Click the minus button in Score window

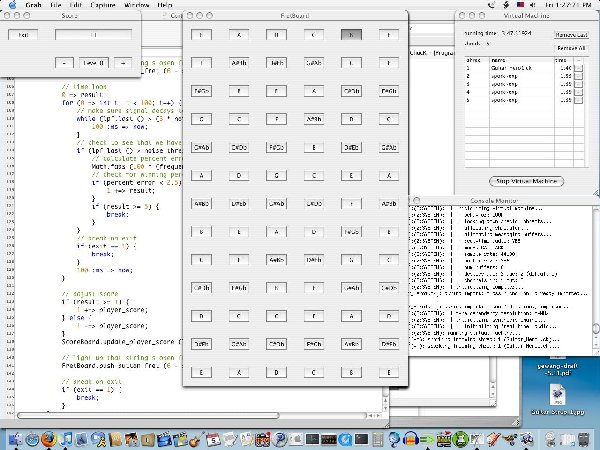tap(64, 63)
